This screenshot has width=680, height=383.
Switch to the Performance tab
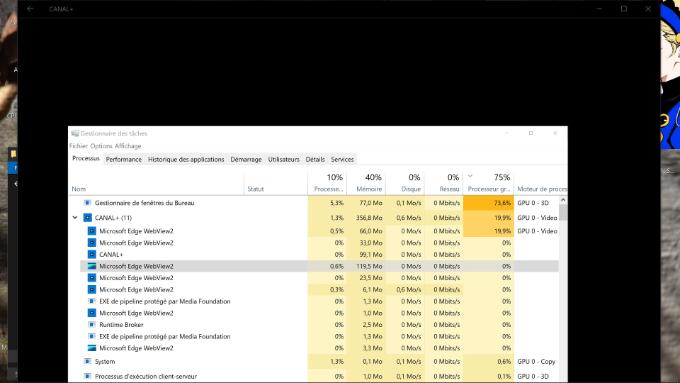tap(124, 159)
